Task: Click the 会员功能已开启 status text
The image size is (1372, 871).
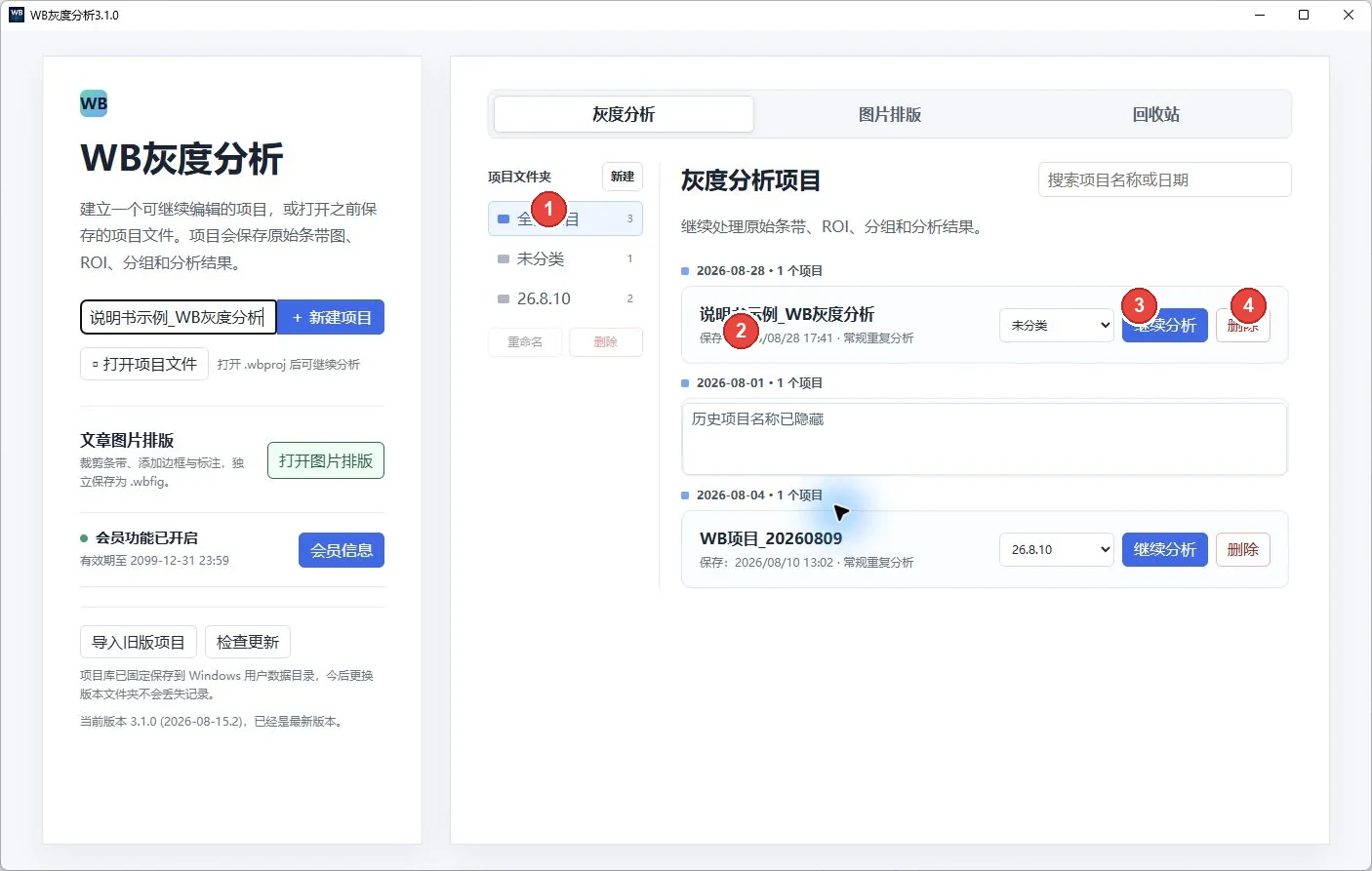Action: pos(146,538)
